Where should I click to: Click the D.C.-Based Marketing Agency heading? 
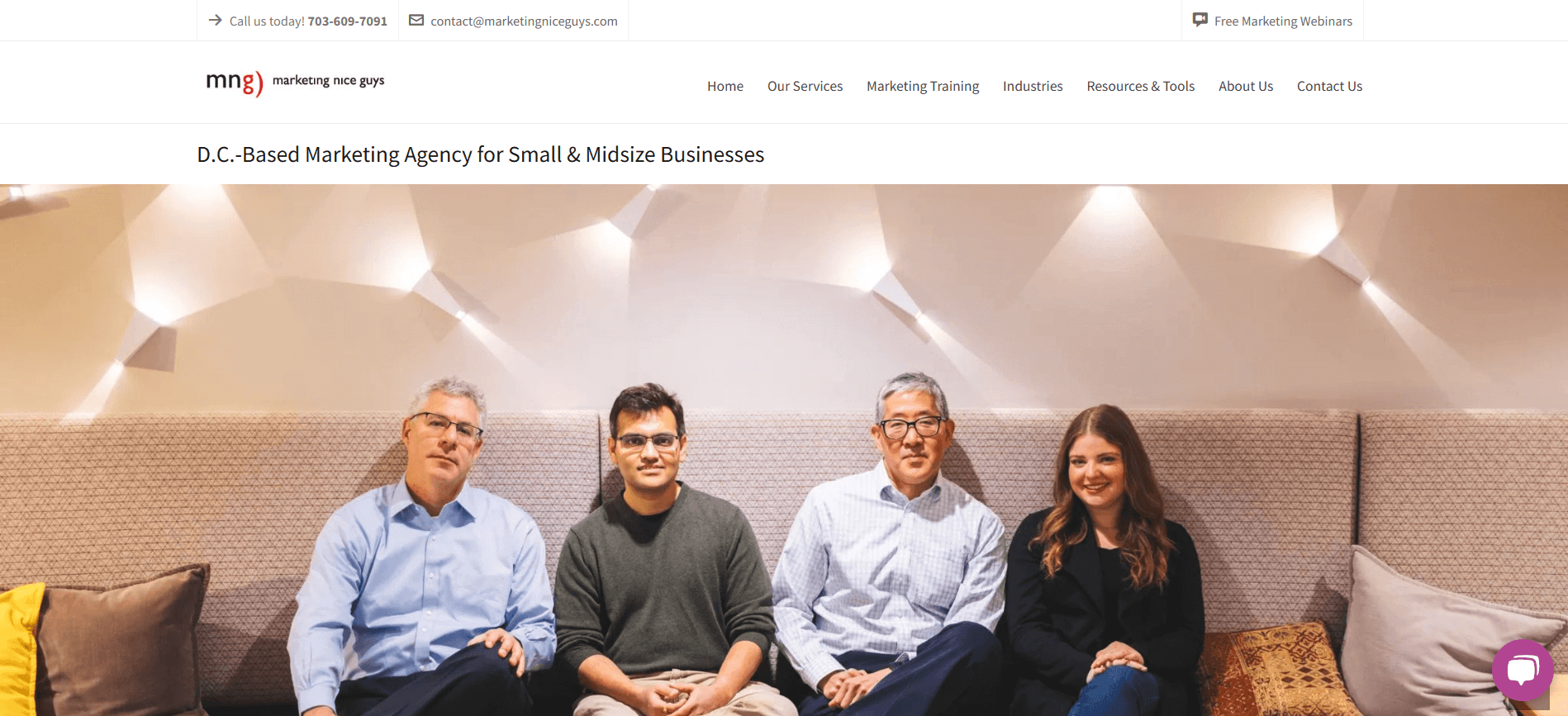click(x=481, y=154)
